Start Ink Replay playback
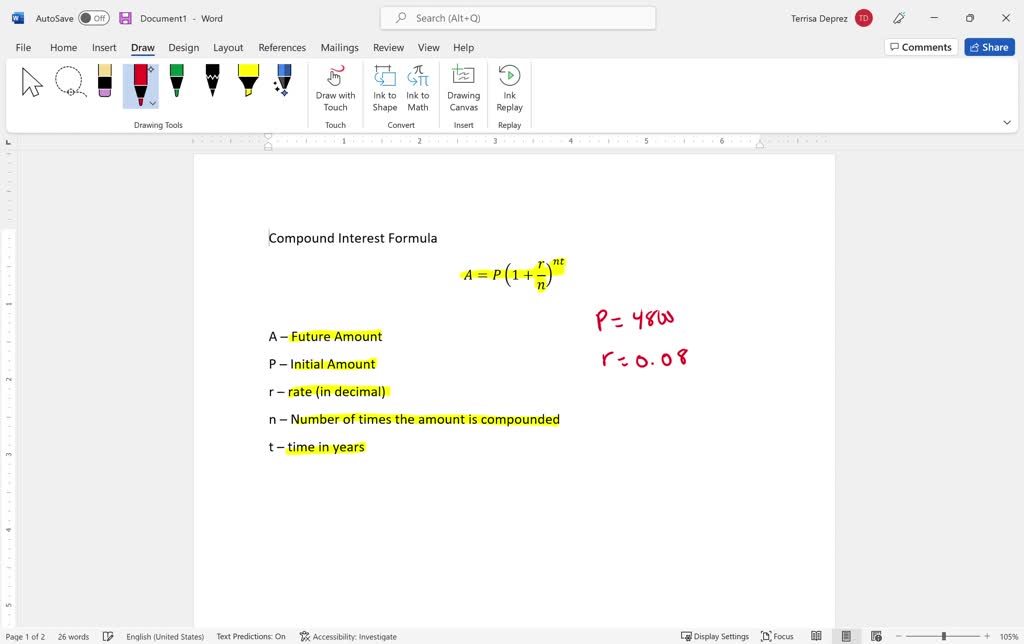 (509, 87)
